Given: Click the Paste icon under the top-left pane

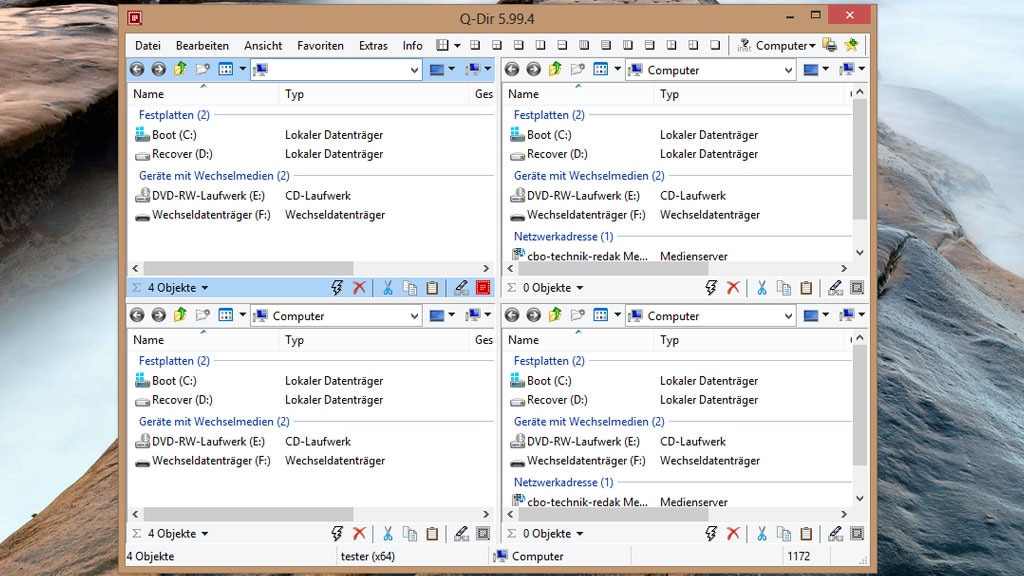Looking at the screenshot, I should click(x=432, y=287).
